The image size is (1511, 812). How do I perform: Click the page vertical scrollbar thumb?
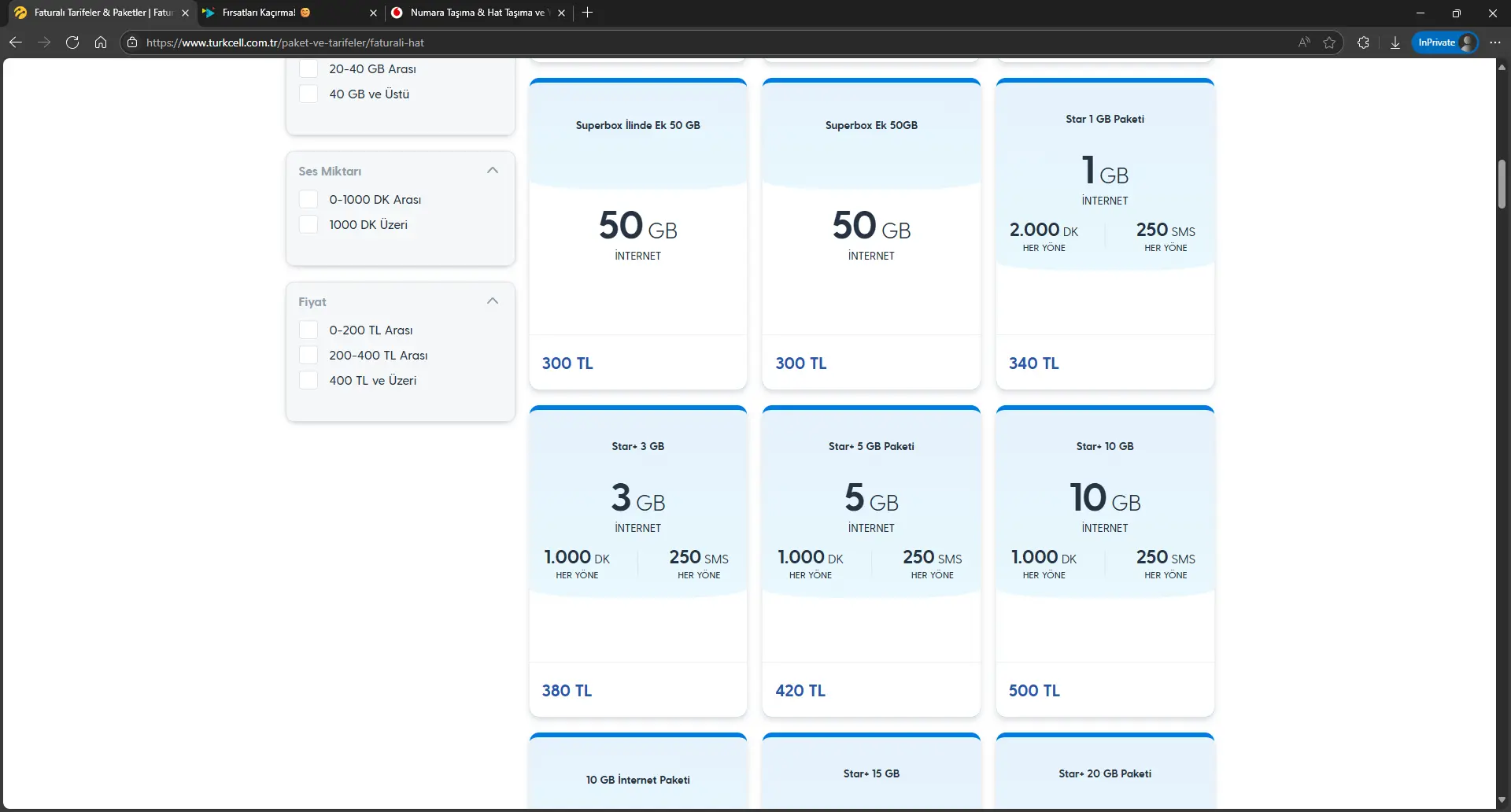(1502, 184)
